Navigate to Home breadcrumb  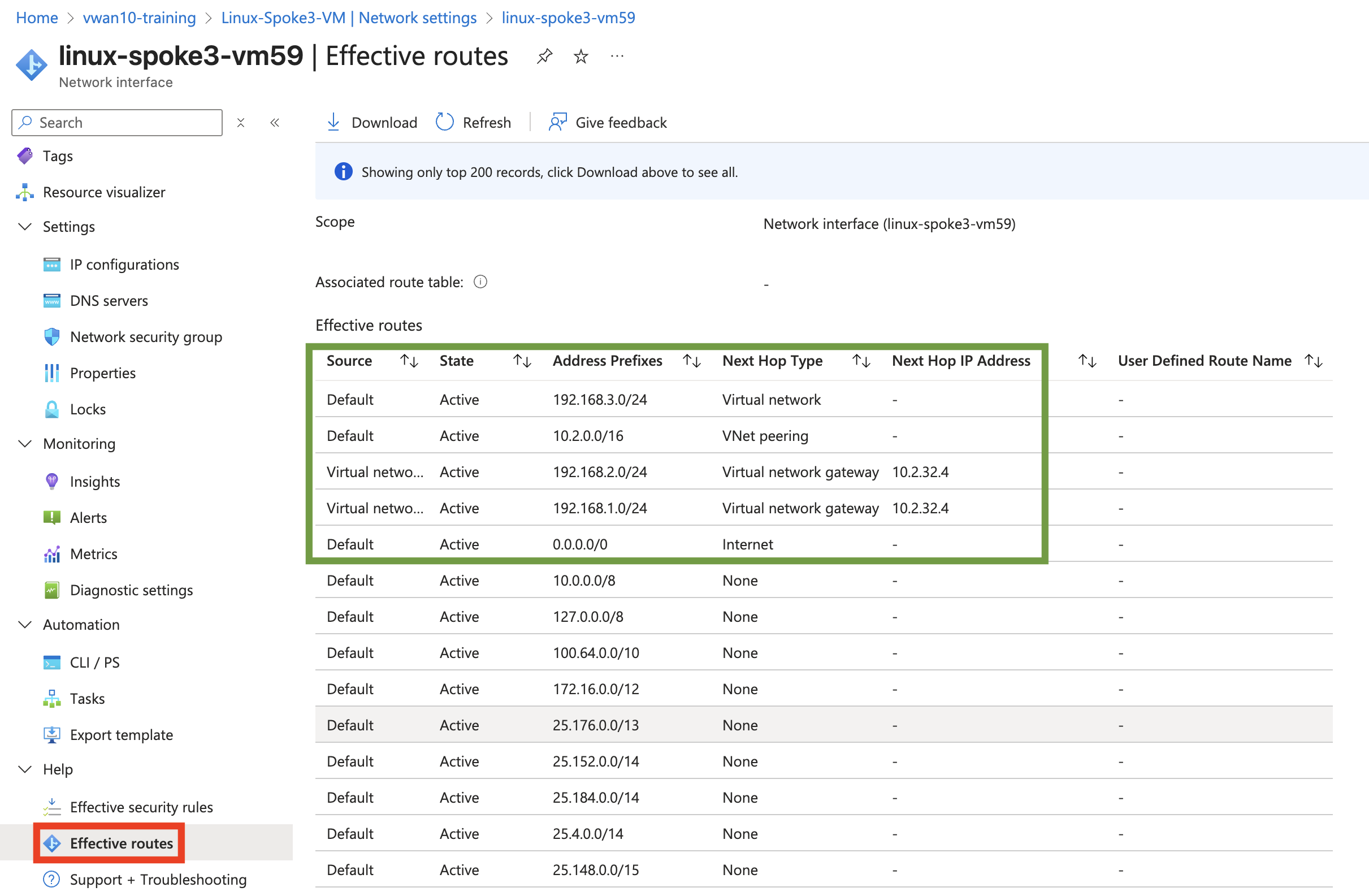[37, 18]
